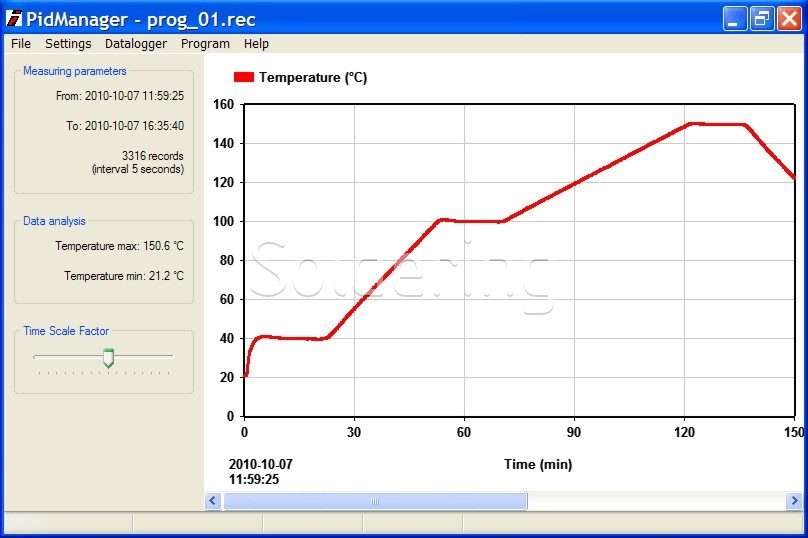
Task: Click the red Temperature legend swatch
Action: point(244,77)
